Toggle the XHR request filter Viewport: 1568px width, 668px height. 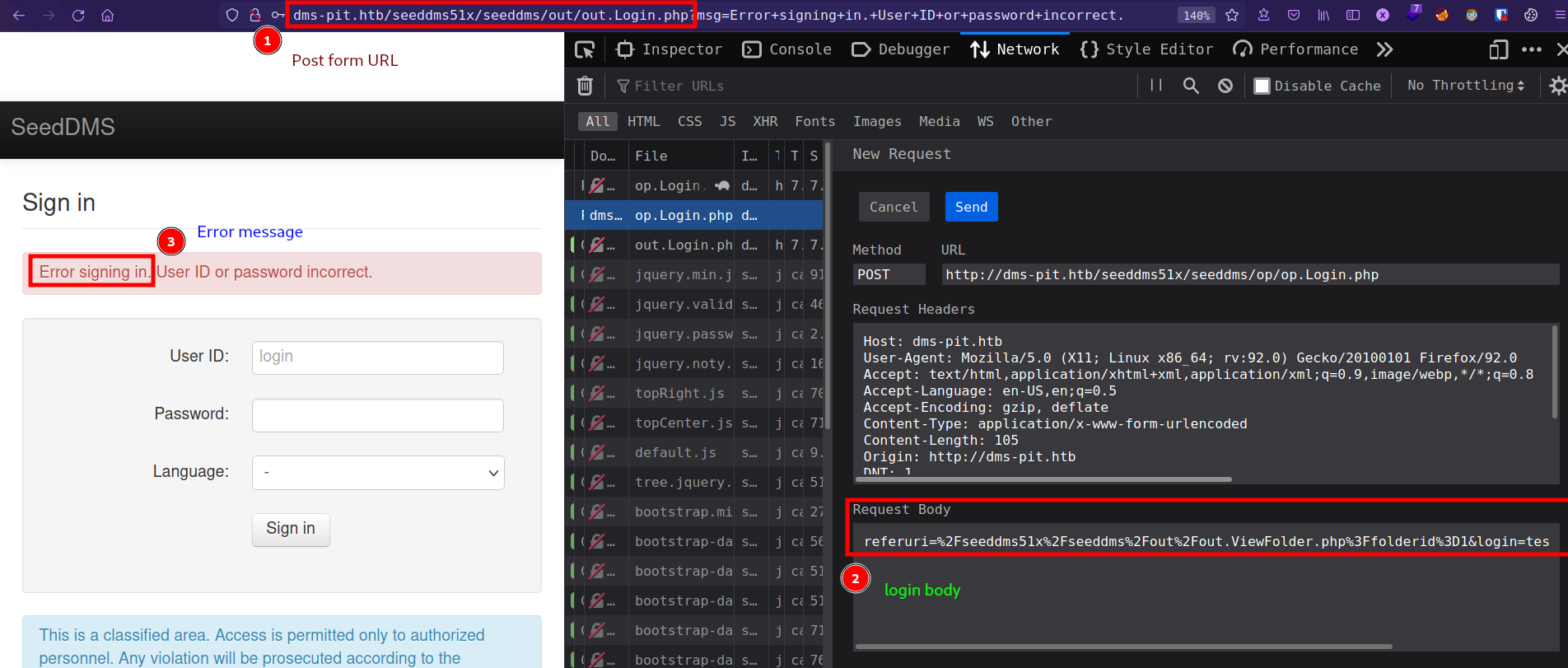764,121
